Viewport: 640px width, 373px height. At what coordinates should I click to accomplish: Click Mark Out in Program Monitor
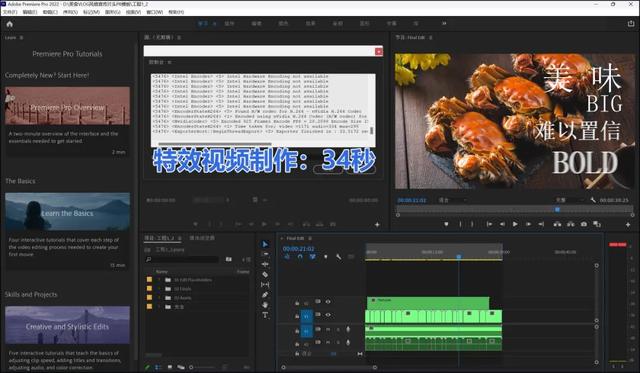(x=472, y=224)
